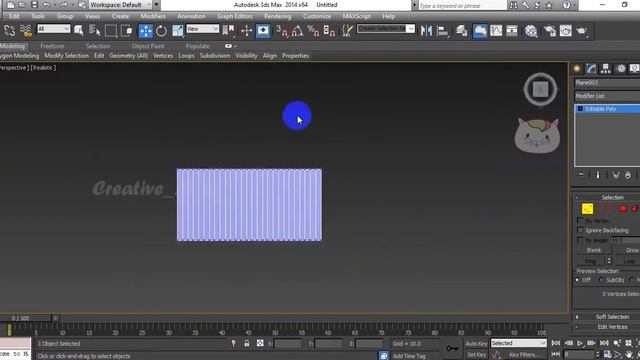Image resolution: width=640 pixels, height=360 pixels.
Task: Toggle the Percent Snap icon
Action: tap(313, 31)
